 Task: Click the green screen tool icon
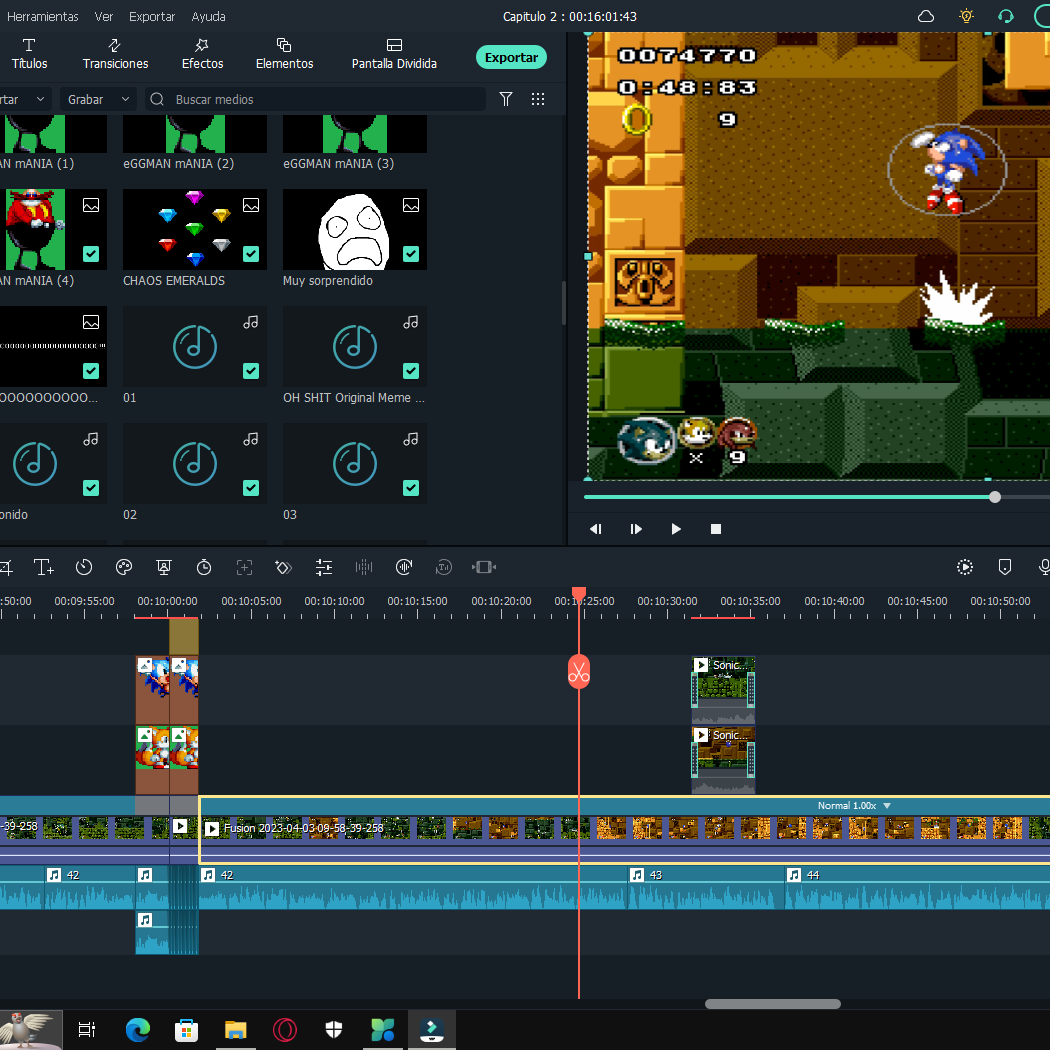[x=163, y=567]
